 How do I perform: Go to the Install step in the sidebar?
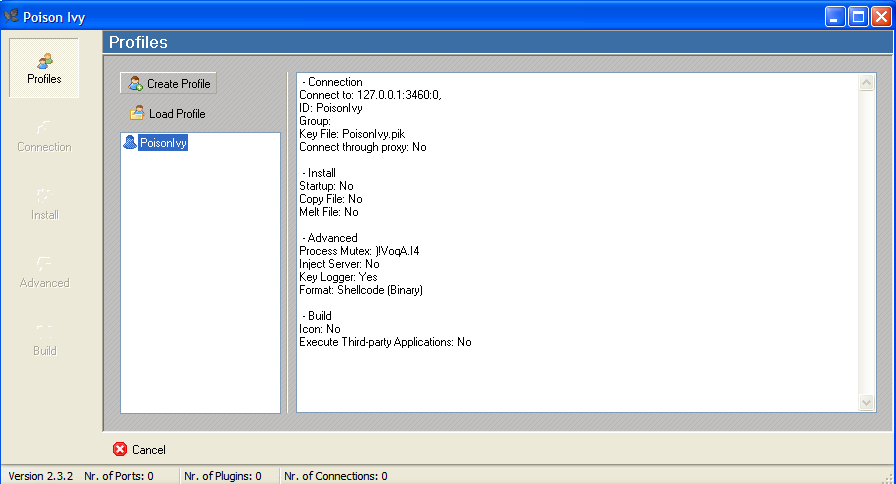click(x=44, y=204)
